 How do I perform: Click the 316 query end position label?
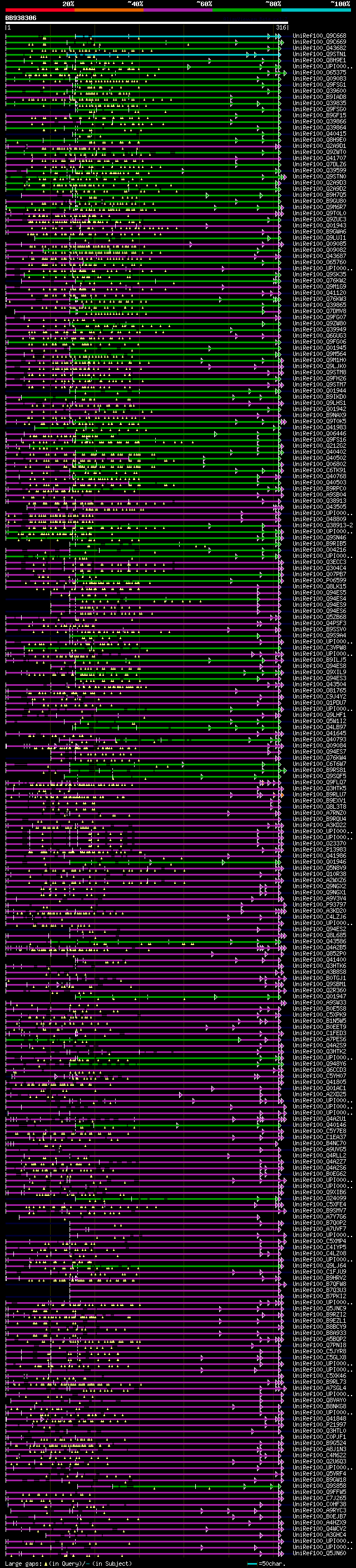coord(281,27)
